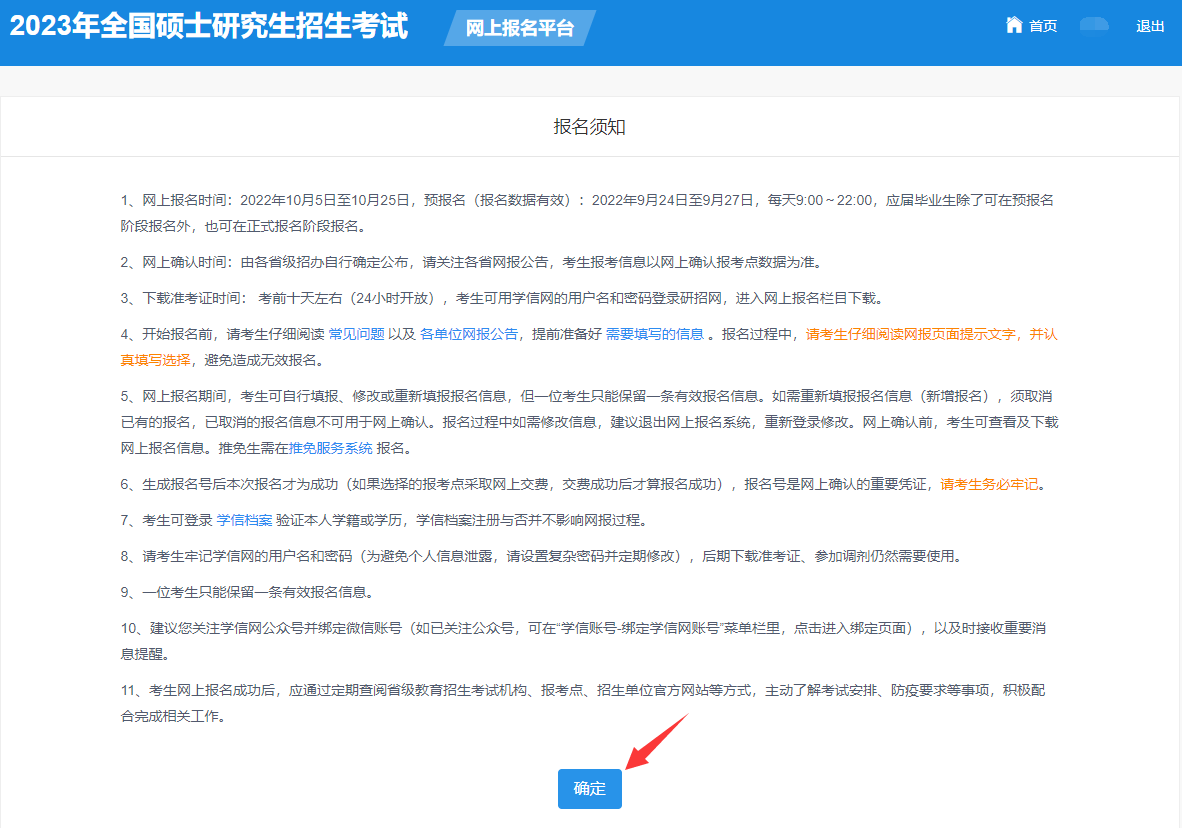Click the house icon beside 首页
This screenshot has height=828, width=1182.
tap(1014, 25)
